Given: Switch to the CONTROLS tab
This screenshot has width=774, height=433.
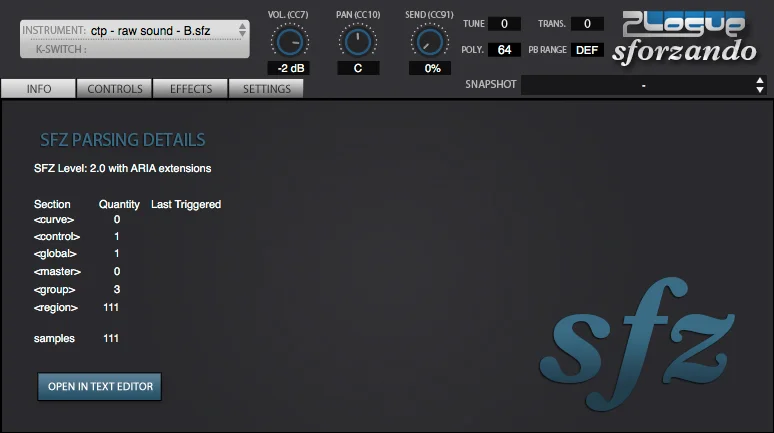Looking at the screenshot, I should point(115,89).
